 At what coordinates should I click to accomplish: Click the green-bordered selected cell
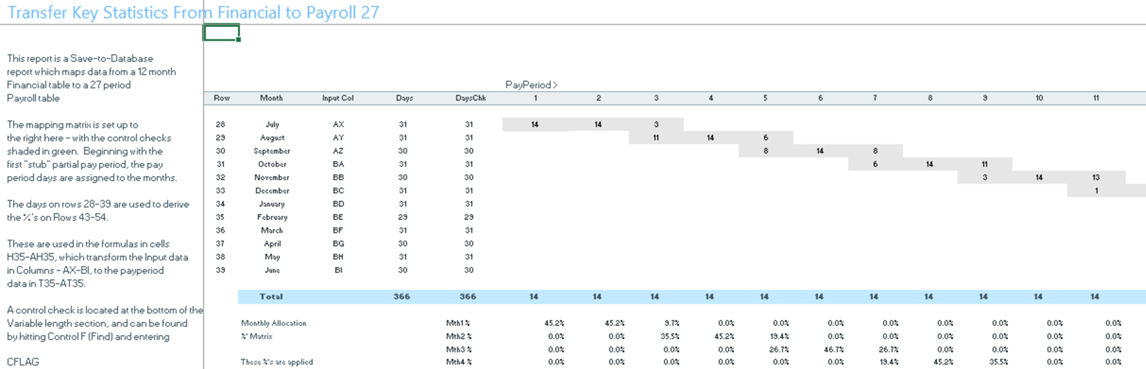click(221, 32)
